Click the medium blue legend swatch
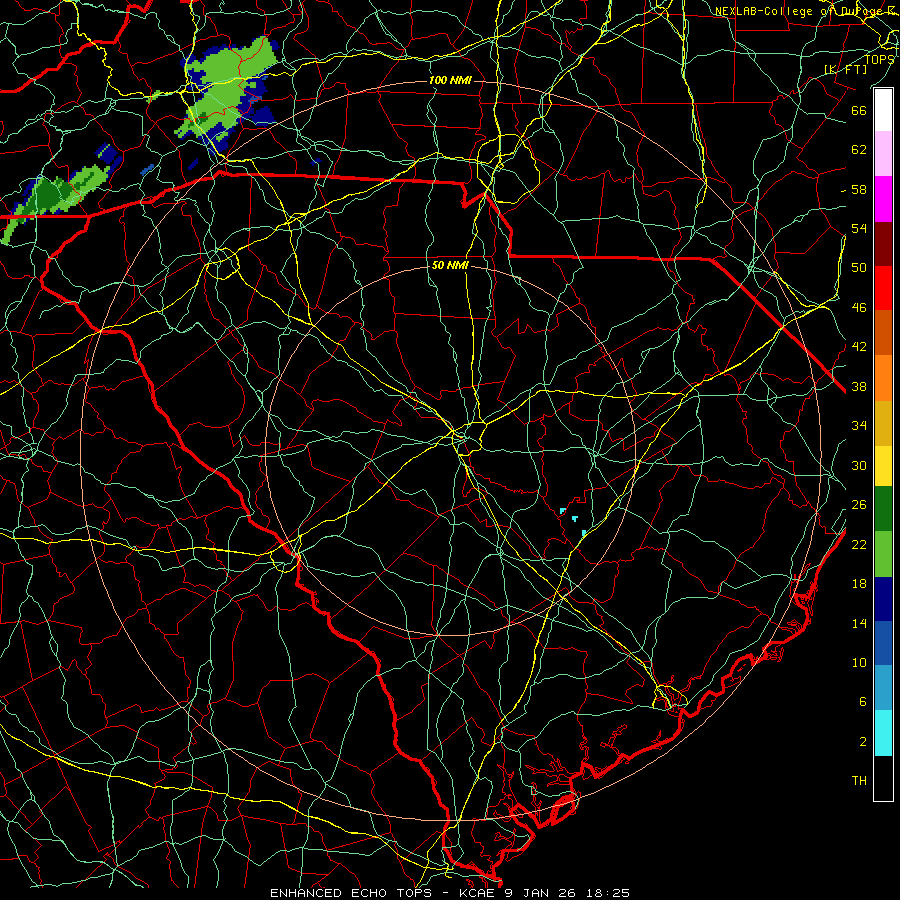Screen dimensions: 900x900 (883, 643)
